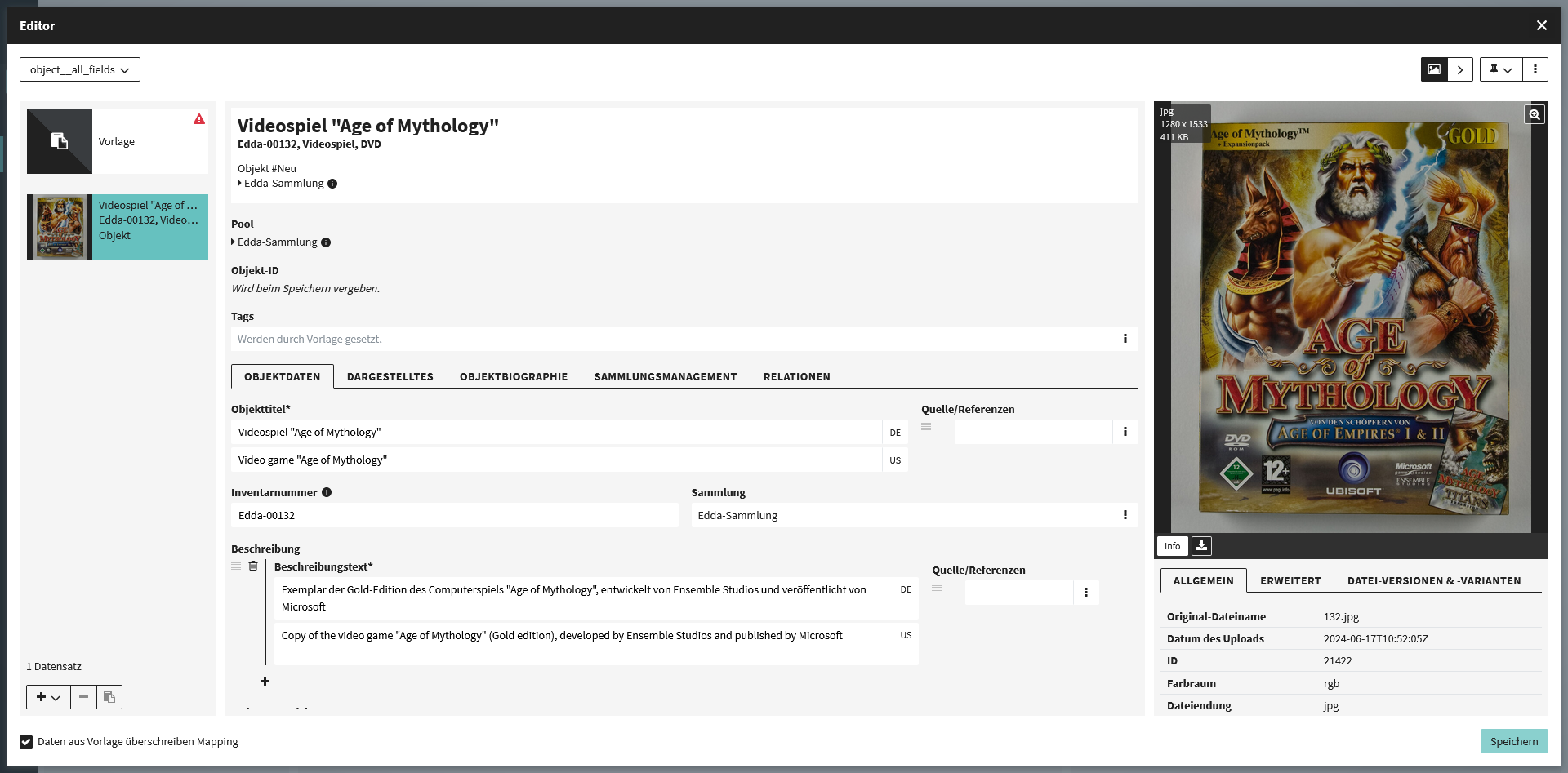Screen dimensions: 1568x773
Task: Open the object__all_fields mask dropdown
Action: [x=80, y=70]
